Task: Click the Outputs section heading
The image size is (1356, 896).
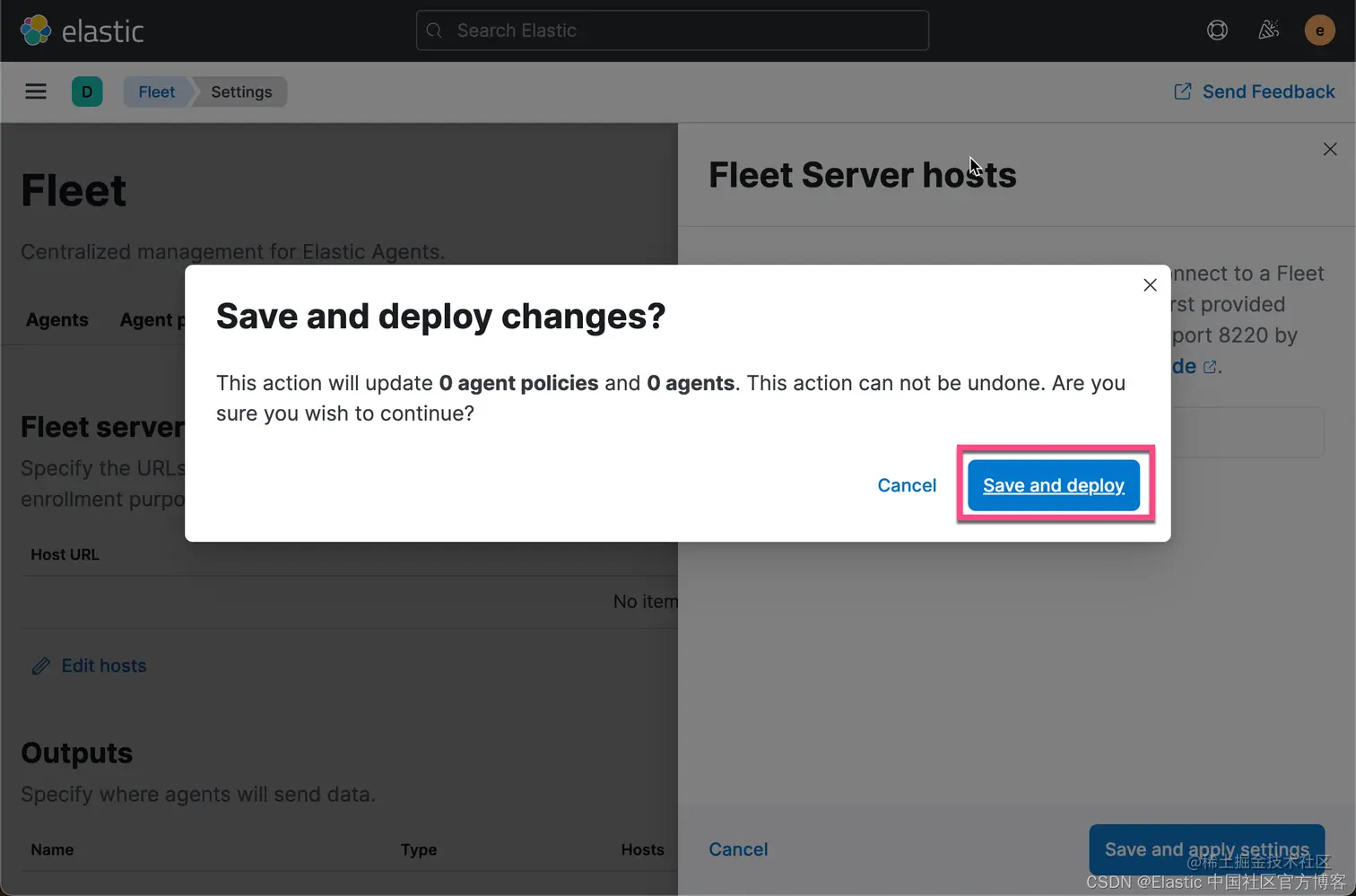Action: [77, 753]
